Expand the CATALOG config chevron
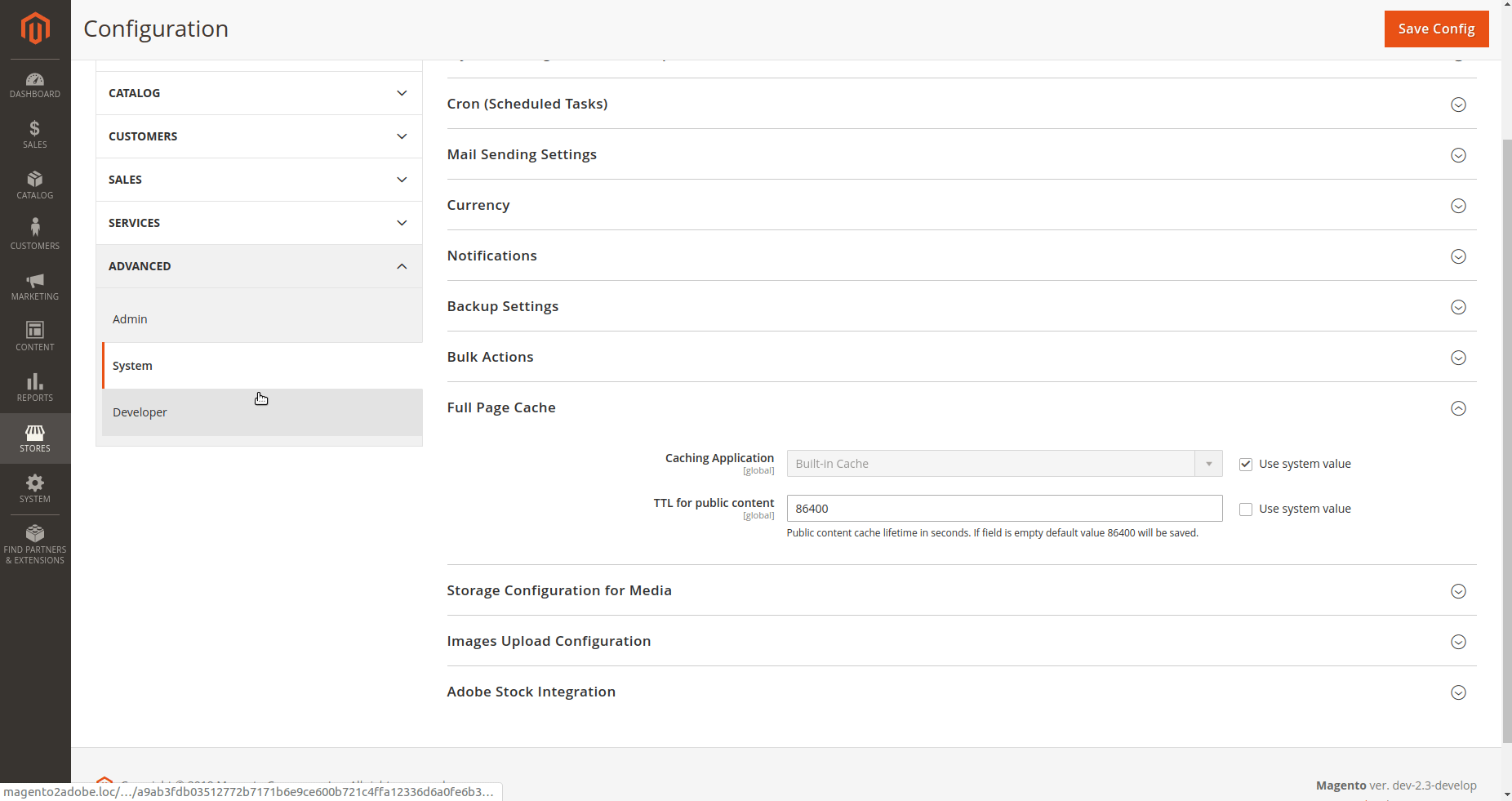The height and width of the screenshot is (801, 1512). [x=402, y=93]
